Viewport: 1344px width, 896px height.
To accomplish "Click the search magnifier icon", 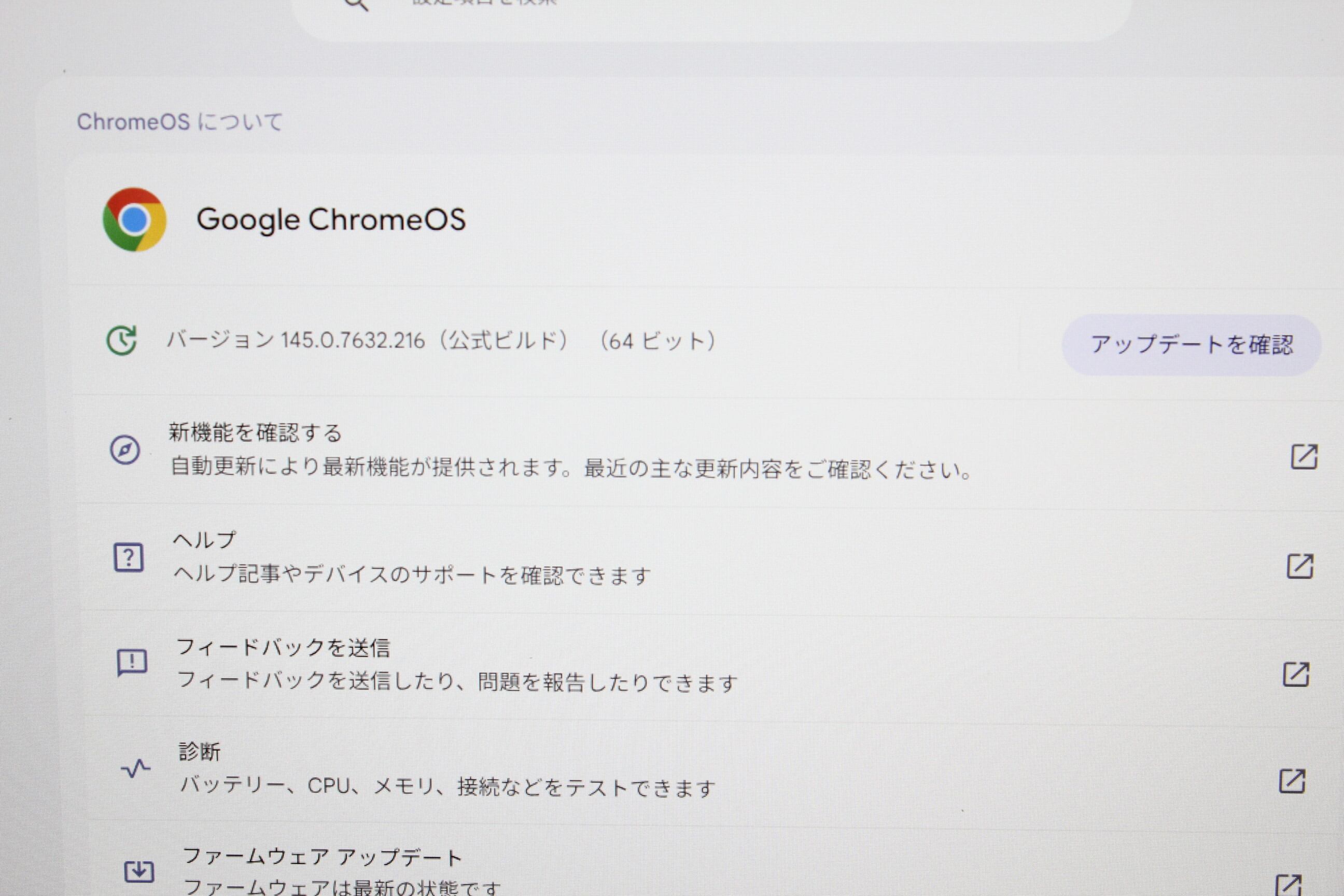I will click(357, 5).
